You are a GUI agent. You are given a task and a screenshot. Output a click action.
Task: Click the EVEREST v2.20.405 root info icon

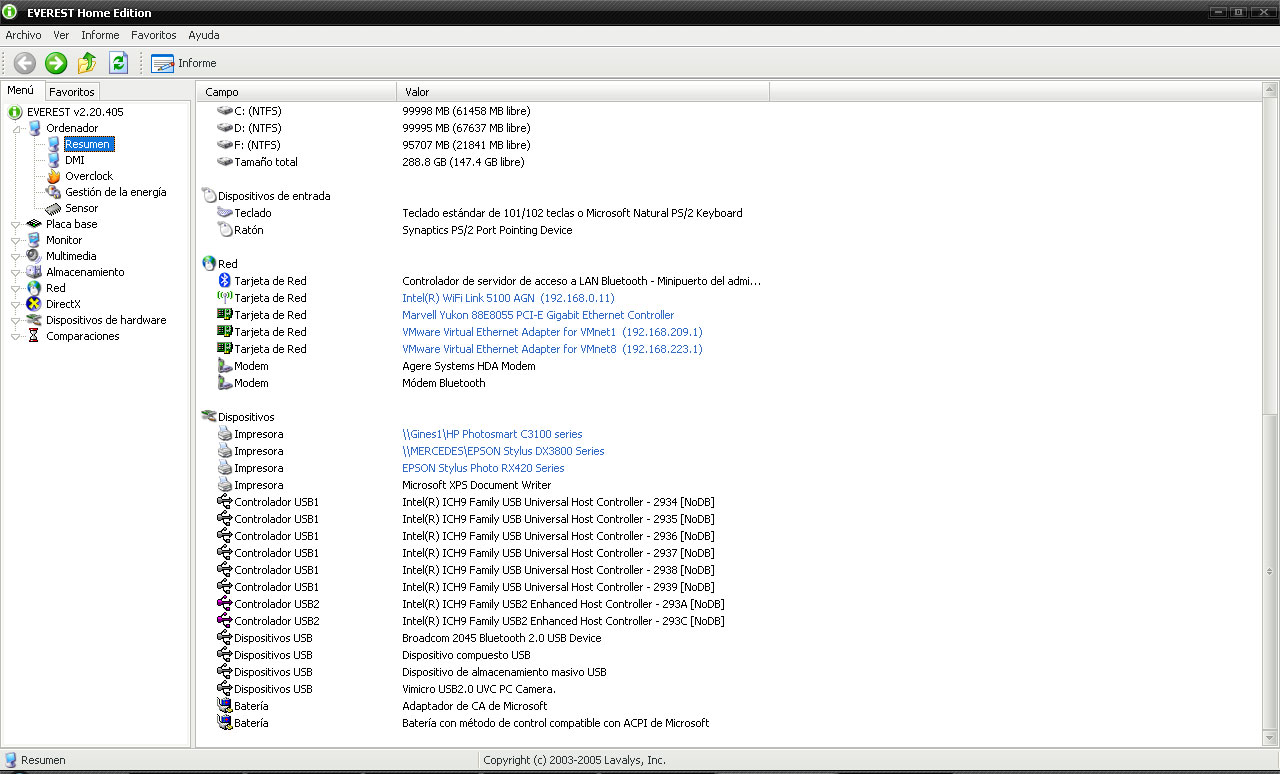(x=15, y=112)
